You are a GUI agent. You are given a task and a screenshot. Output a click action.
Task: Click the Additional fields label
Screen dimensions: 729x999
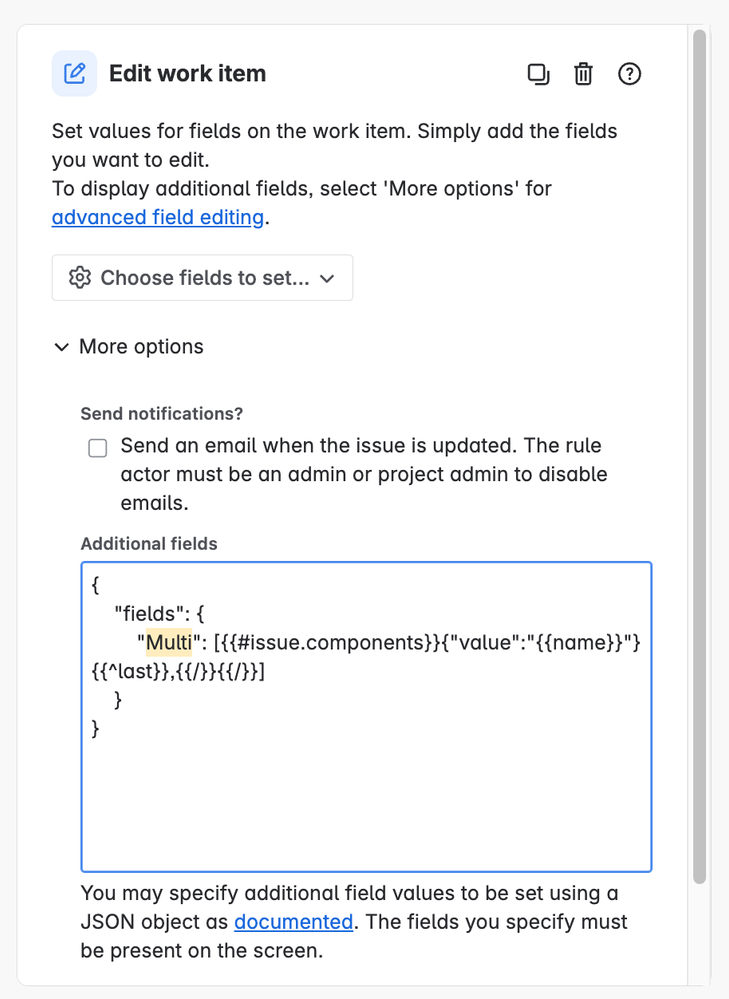148,544
